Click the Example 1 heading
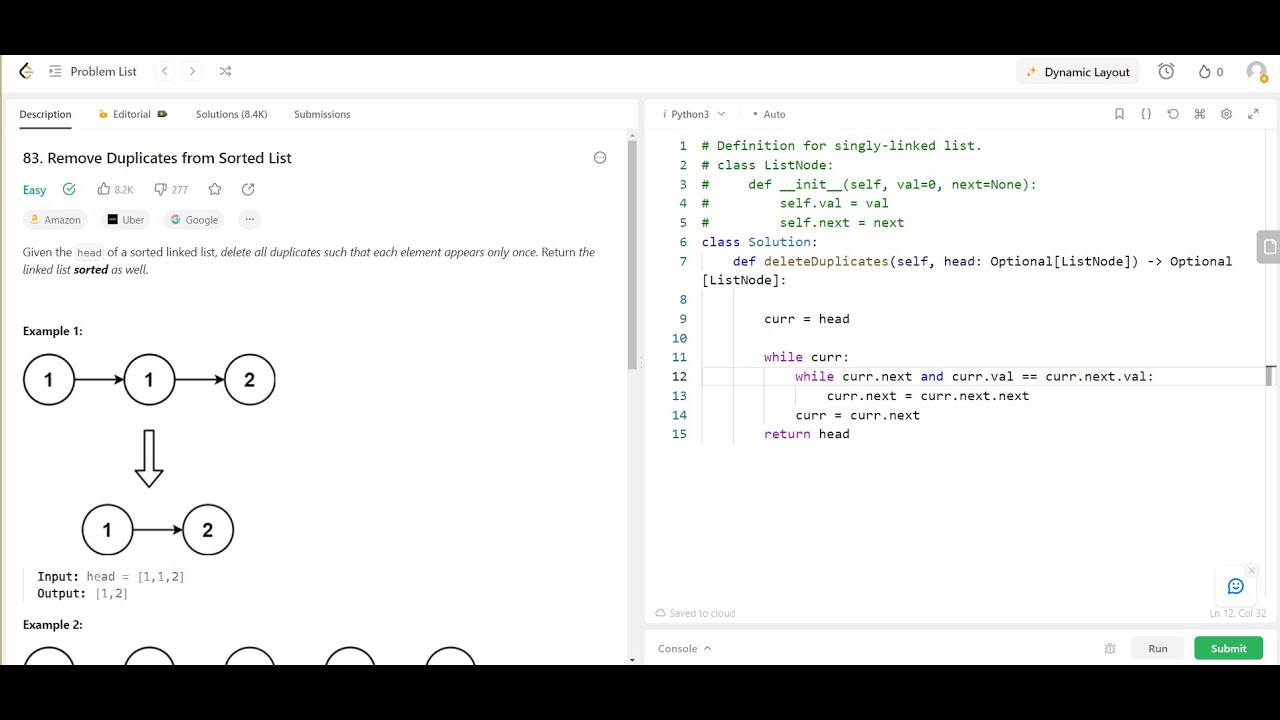The height and width of the screenshot is (720, 1280). point(53,331)
